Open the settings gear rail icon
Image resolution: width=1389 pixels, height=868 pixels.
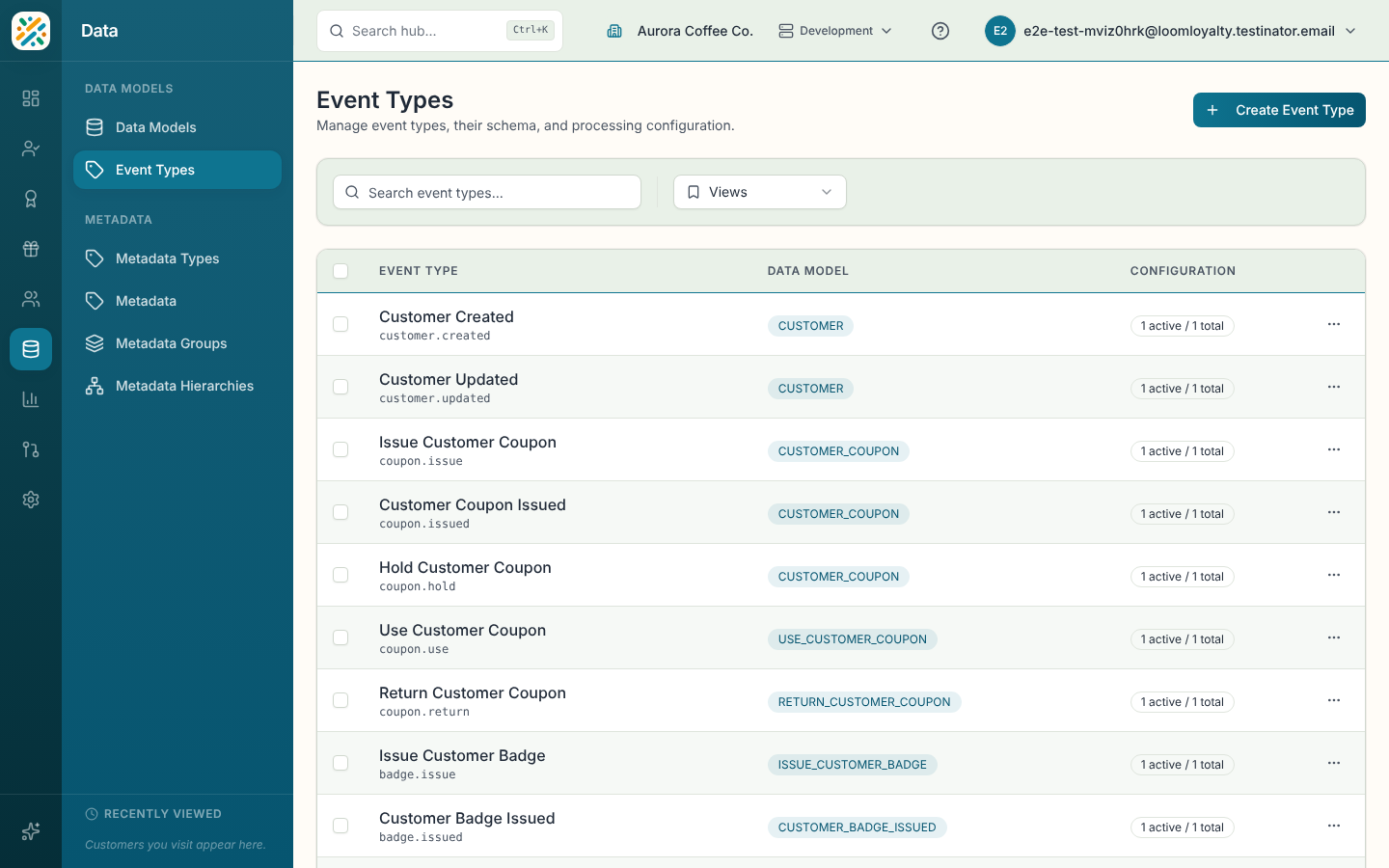pos(31,500)
